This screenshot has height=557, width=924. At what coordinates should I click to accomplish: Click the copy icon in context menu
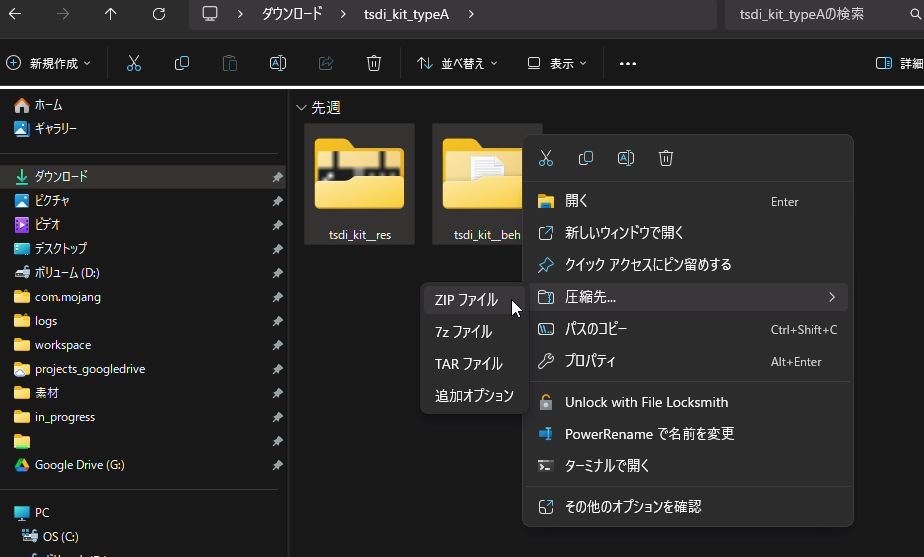[x=586, y=158]
